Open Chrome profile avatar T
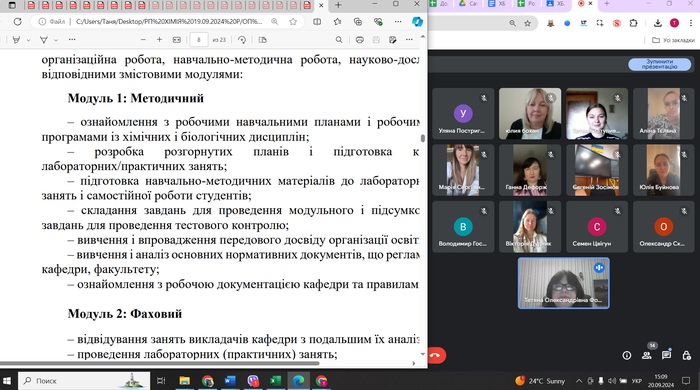Image resolution: width=700 pixels, height=390 pixels. [674, 23]
